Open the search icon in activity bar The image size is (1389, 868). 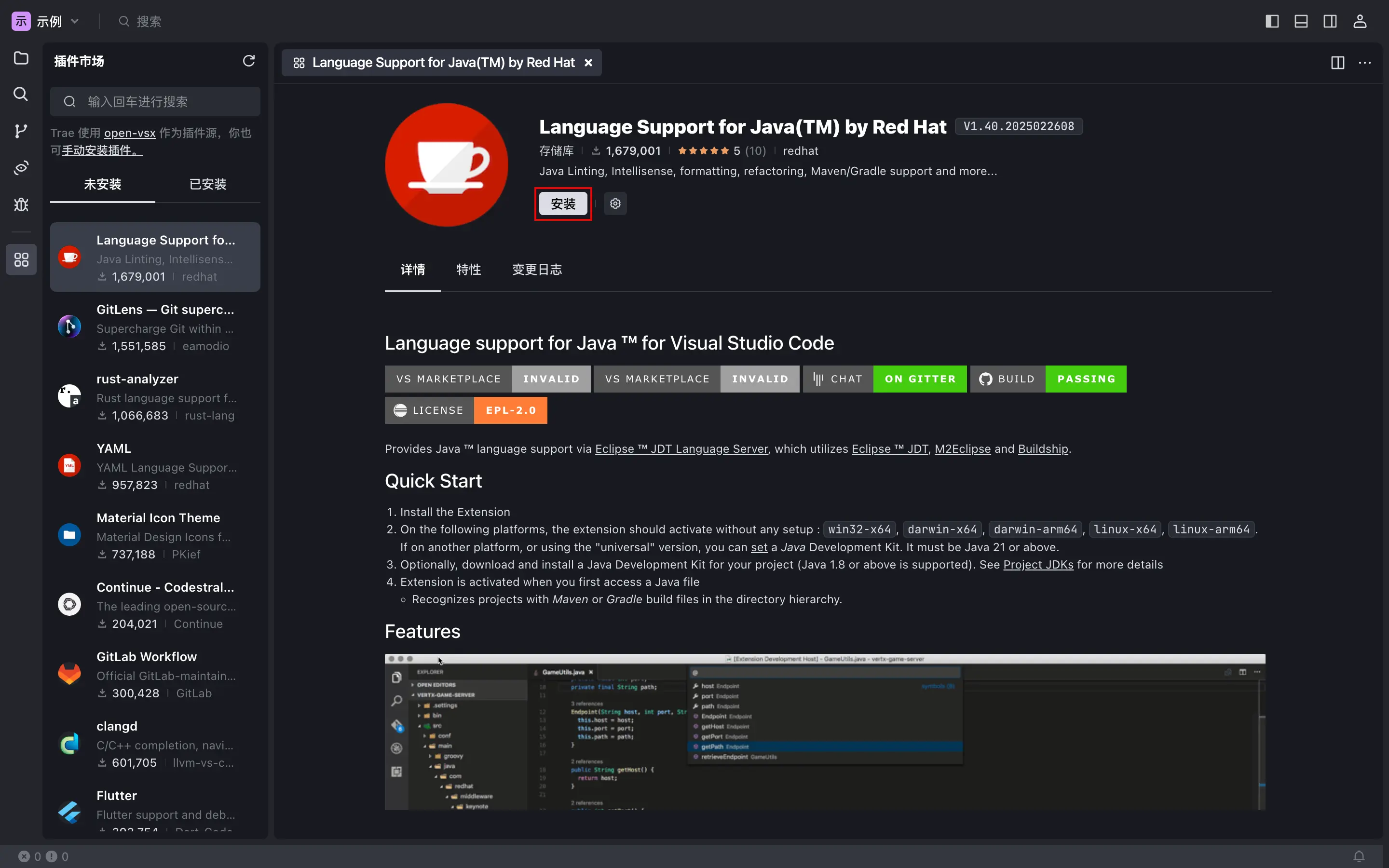[x=21, y=94]
